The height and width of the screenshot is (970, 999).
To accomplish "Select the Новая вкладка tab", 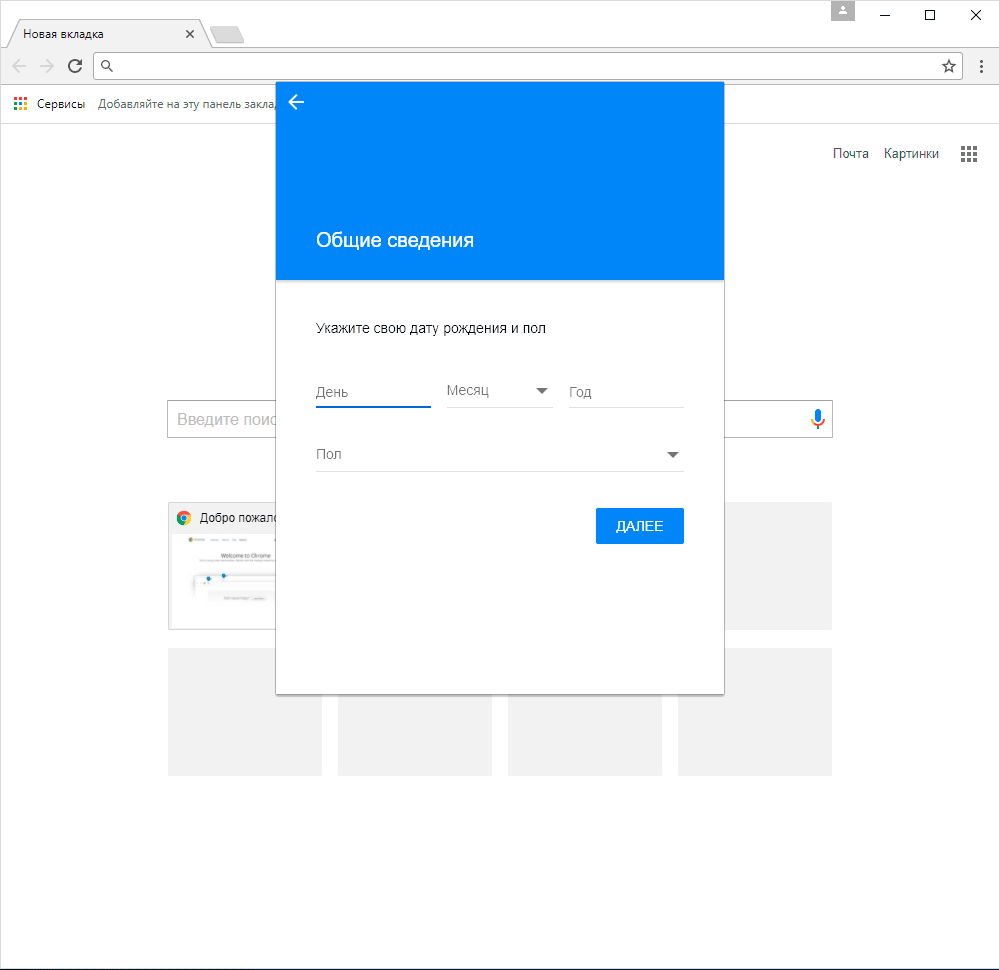I will 100,34.
